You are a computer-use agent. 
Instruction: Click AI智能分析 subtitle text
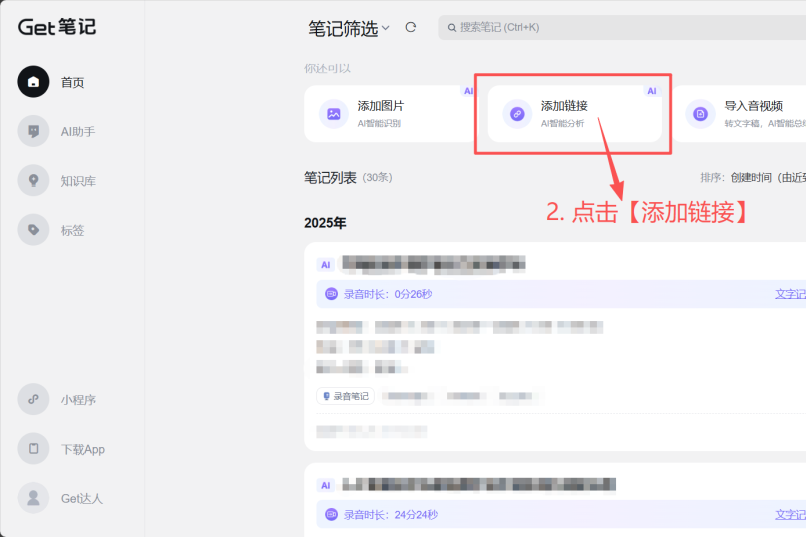562,123
